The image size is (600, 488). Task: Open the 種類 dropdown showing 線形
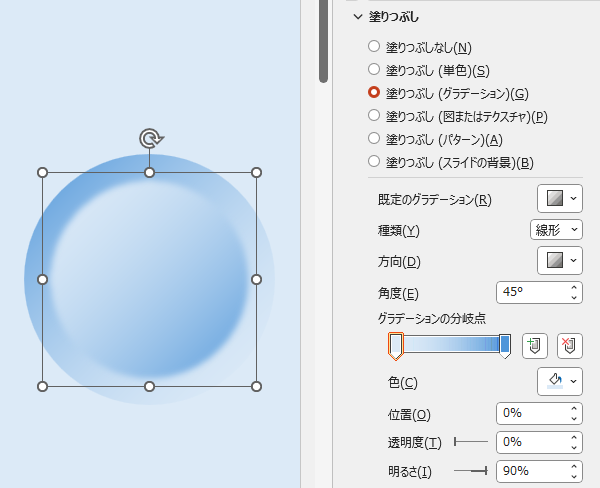click(556, 230)
